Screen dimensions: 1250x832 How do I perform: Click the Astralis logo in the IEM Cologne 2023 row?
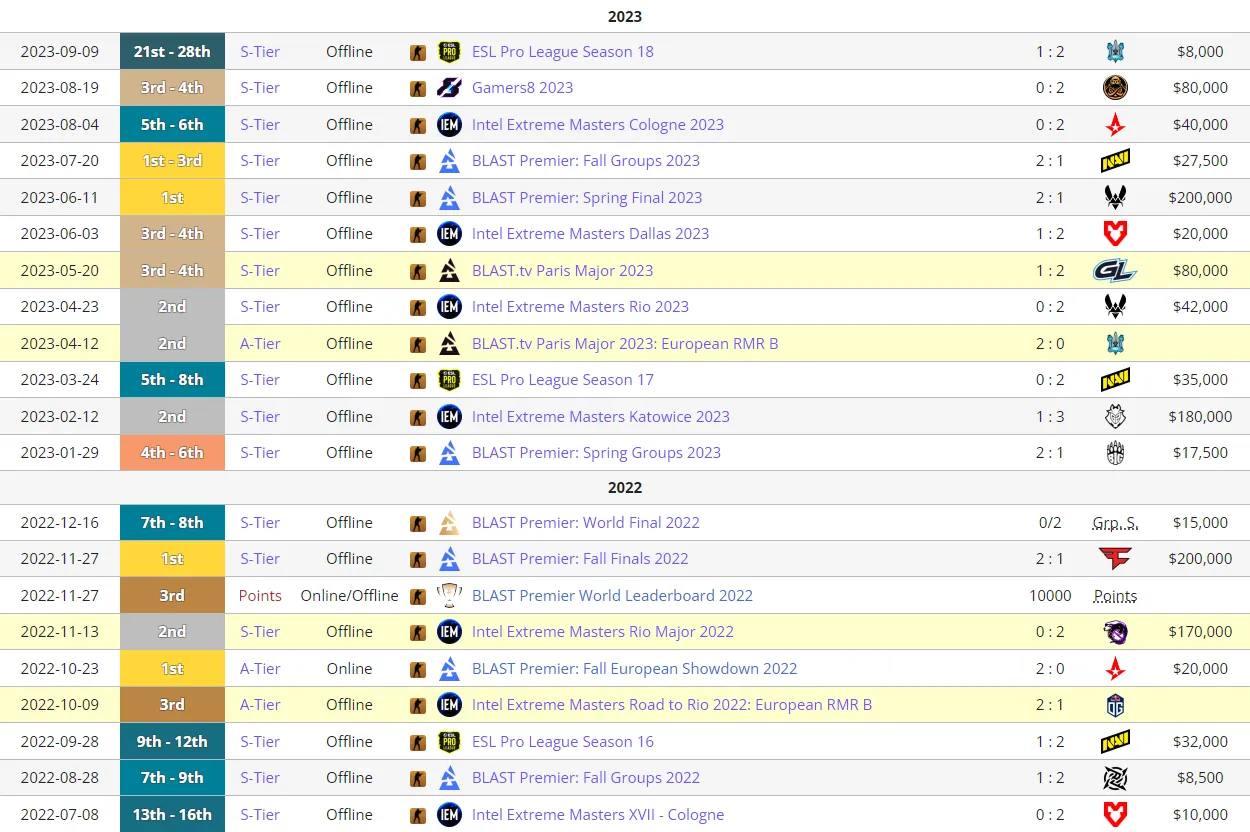point(1115,124)
